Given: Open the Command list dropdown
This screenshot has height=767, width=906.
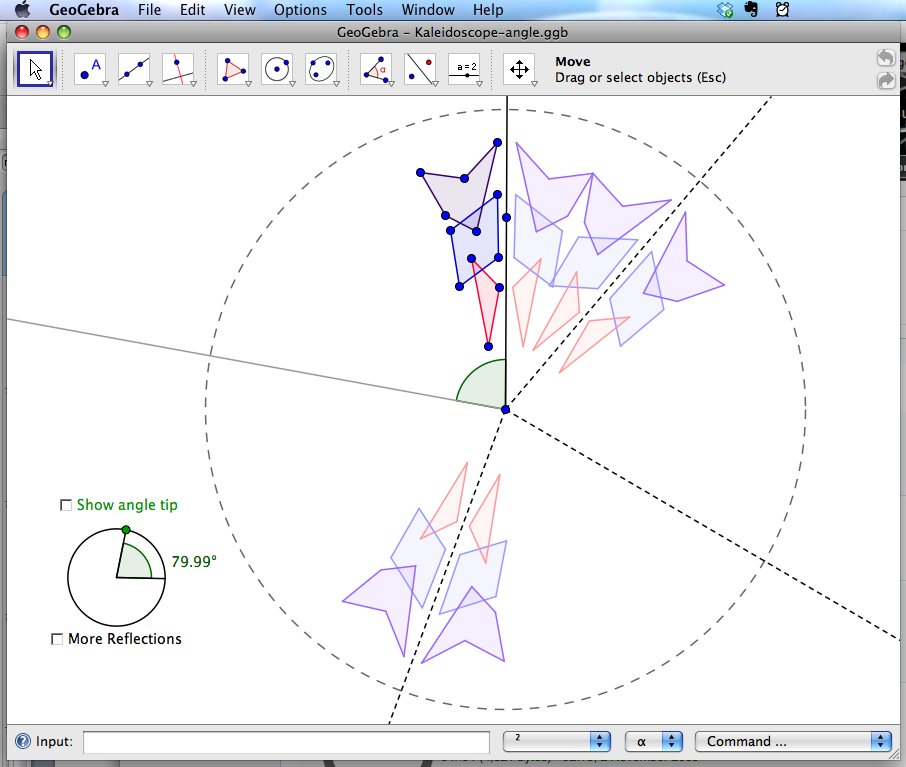Looking at the screenshot, I should pos(793,741).
